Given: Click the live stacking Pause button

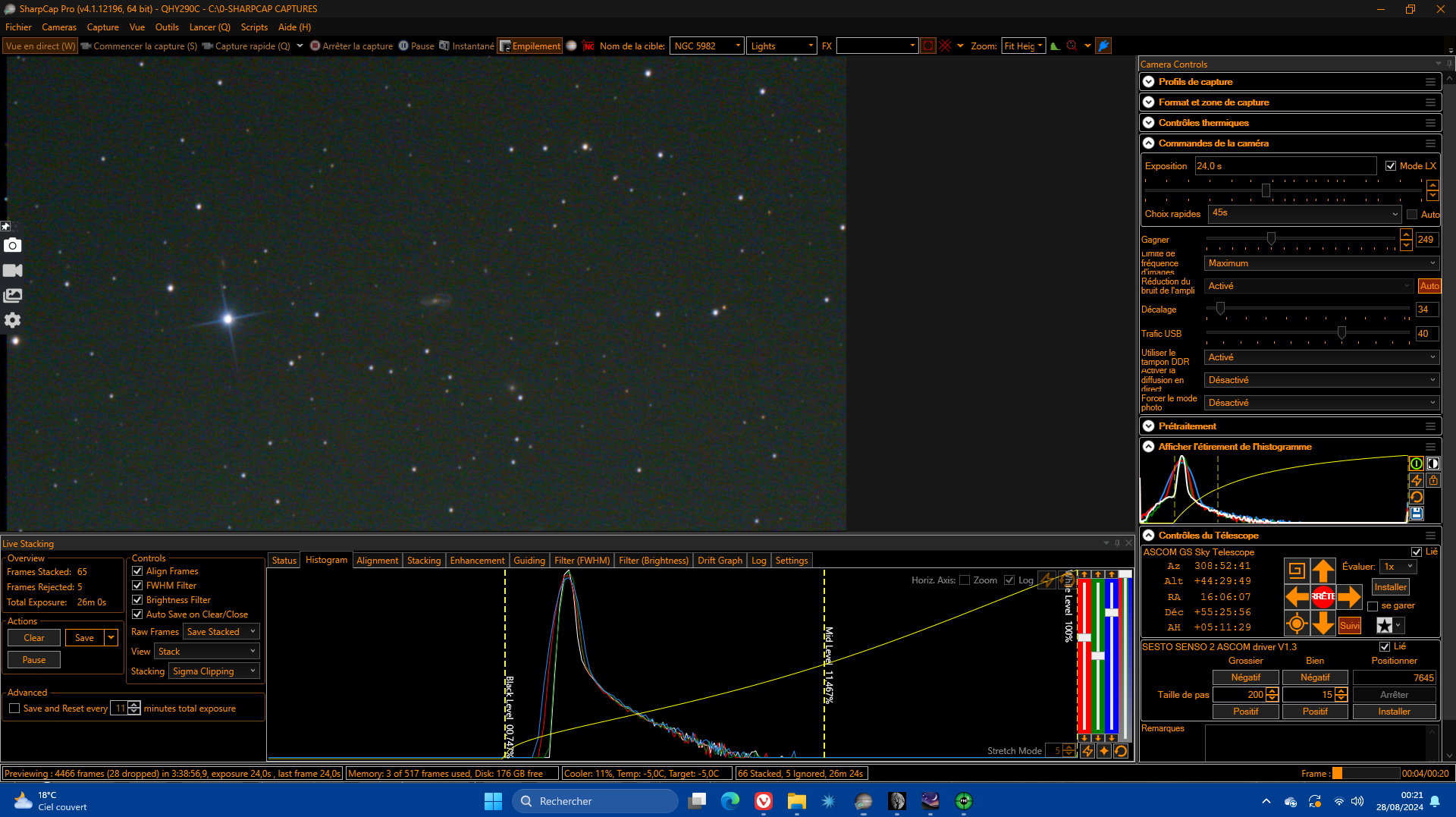Looking at the screenshot, I should click(34, 660).
